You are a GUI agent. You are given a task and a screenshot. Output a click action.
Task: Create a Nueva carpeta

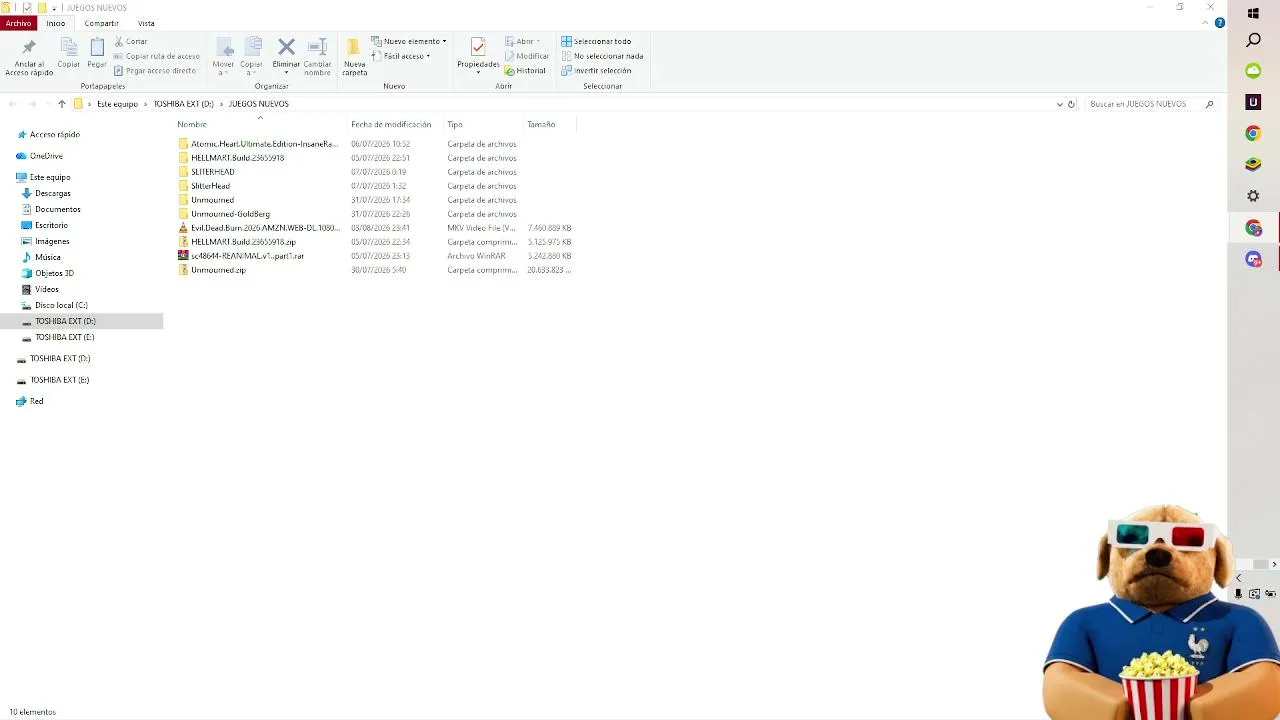pyautogui.click(x=354, y=57)
